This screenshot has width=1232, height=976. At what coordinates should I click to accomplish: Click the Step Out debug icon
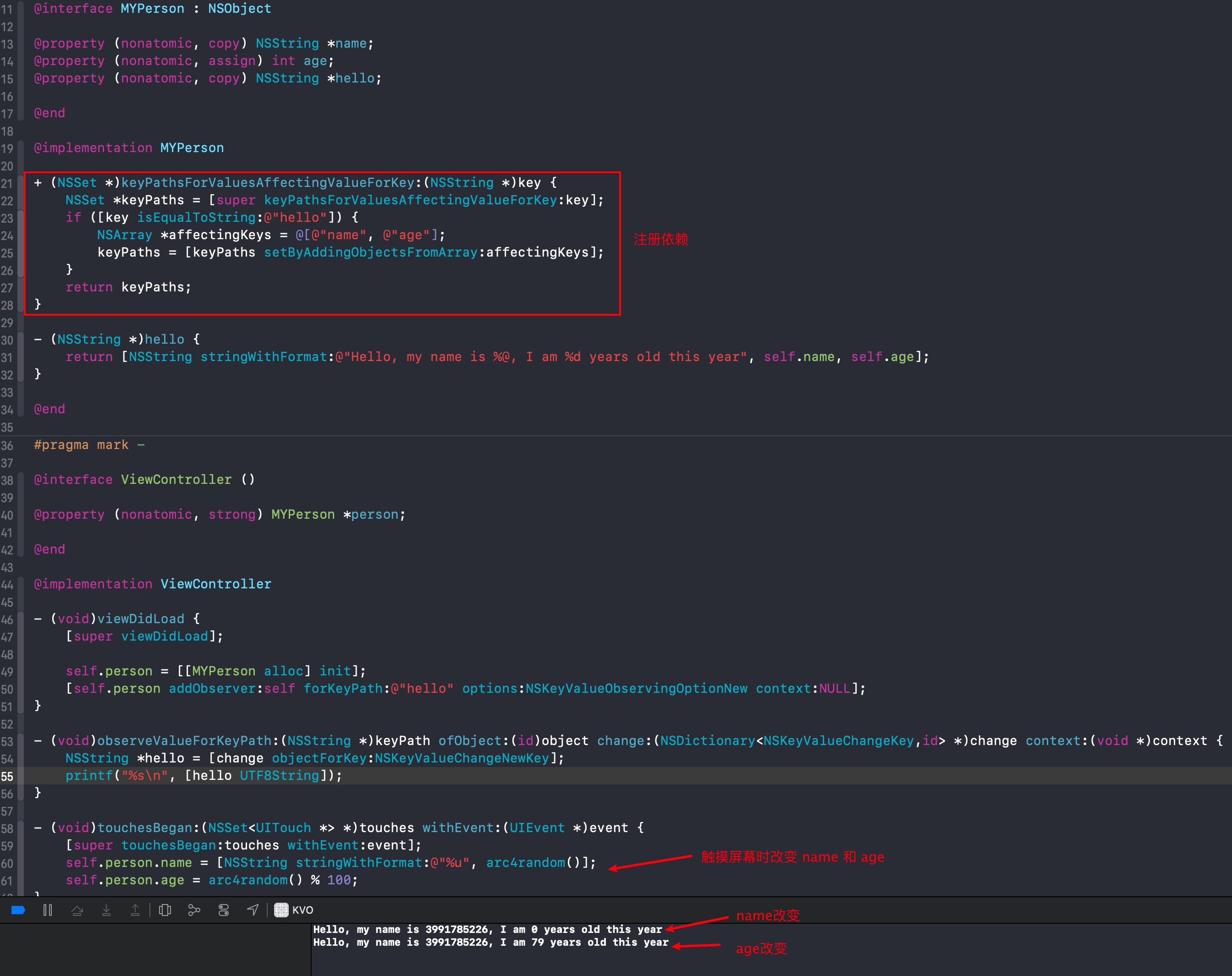(135, 910)
